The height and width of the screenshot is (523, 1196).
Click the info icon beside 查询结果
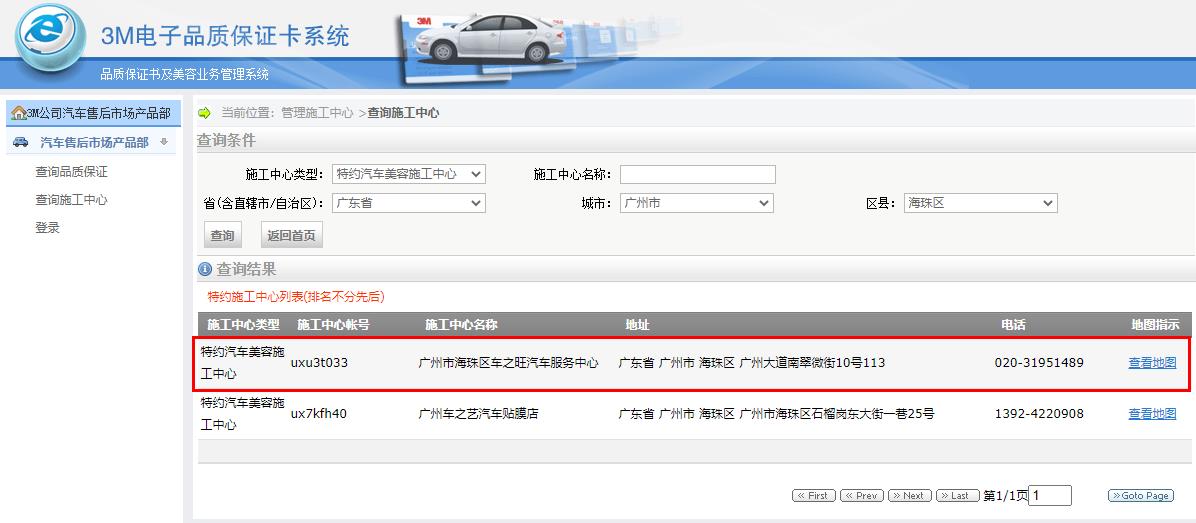coord(204,269)
